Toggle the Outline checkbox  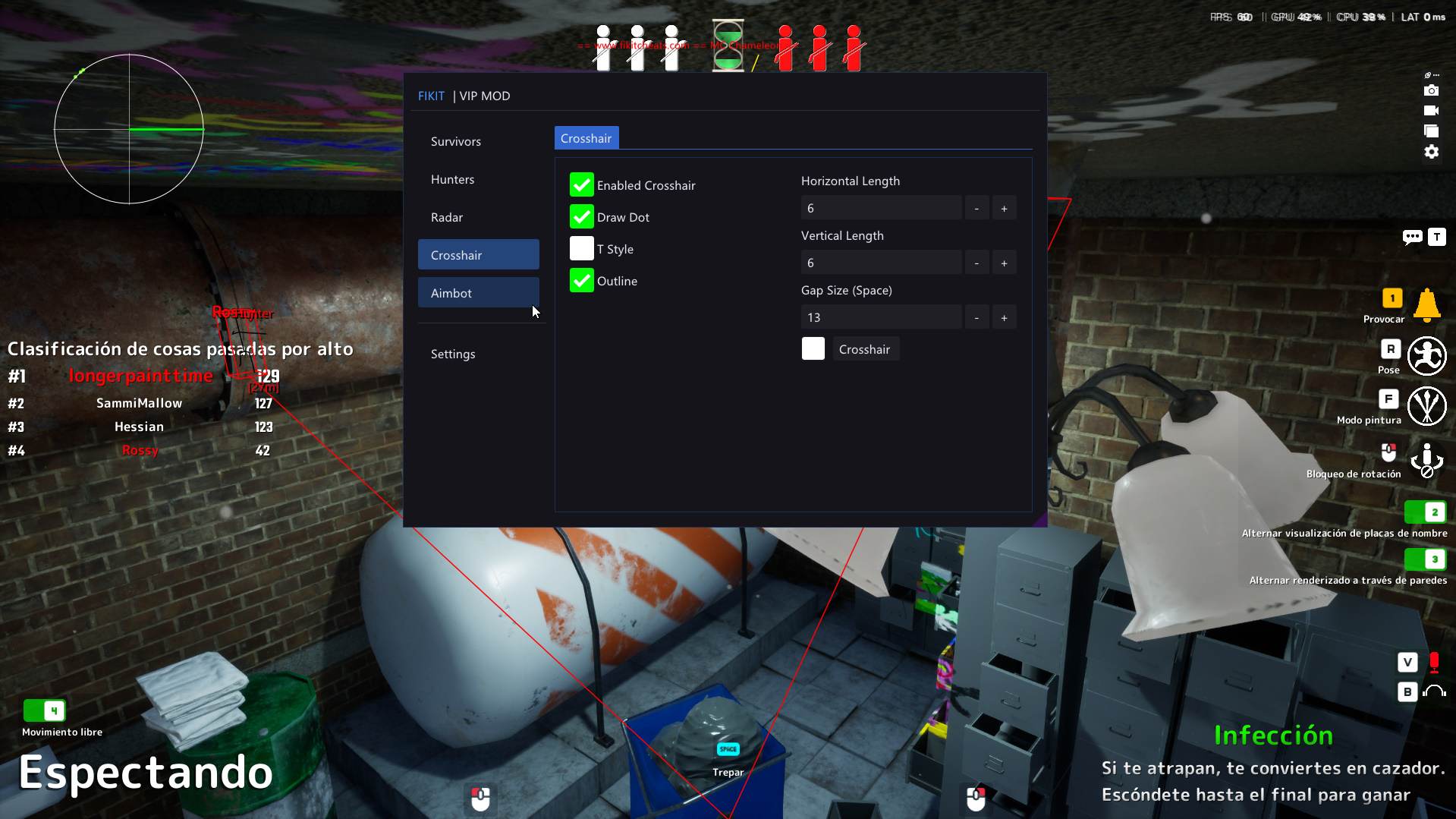[582, 280]
